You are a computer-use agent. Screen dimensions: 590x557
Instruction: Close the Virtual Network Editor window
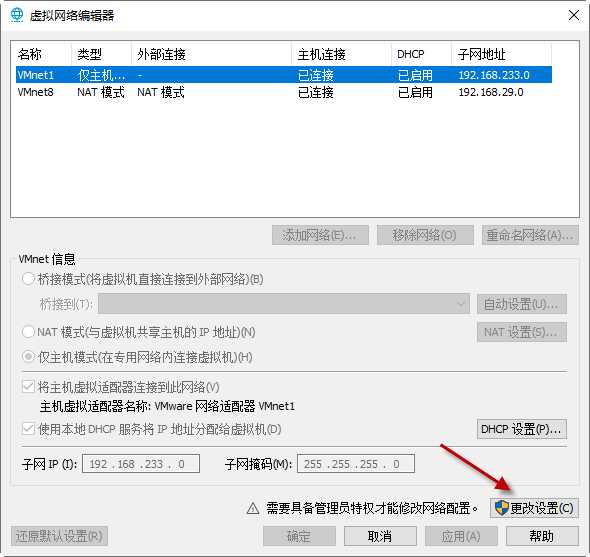(574, 15)
